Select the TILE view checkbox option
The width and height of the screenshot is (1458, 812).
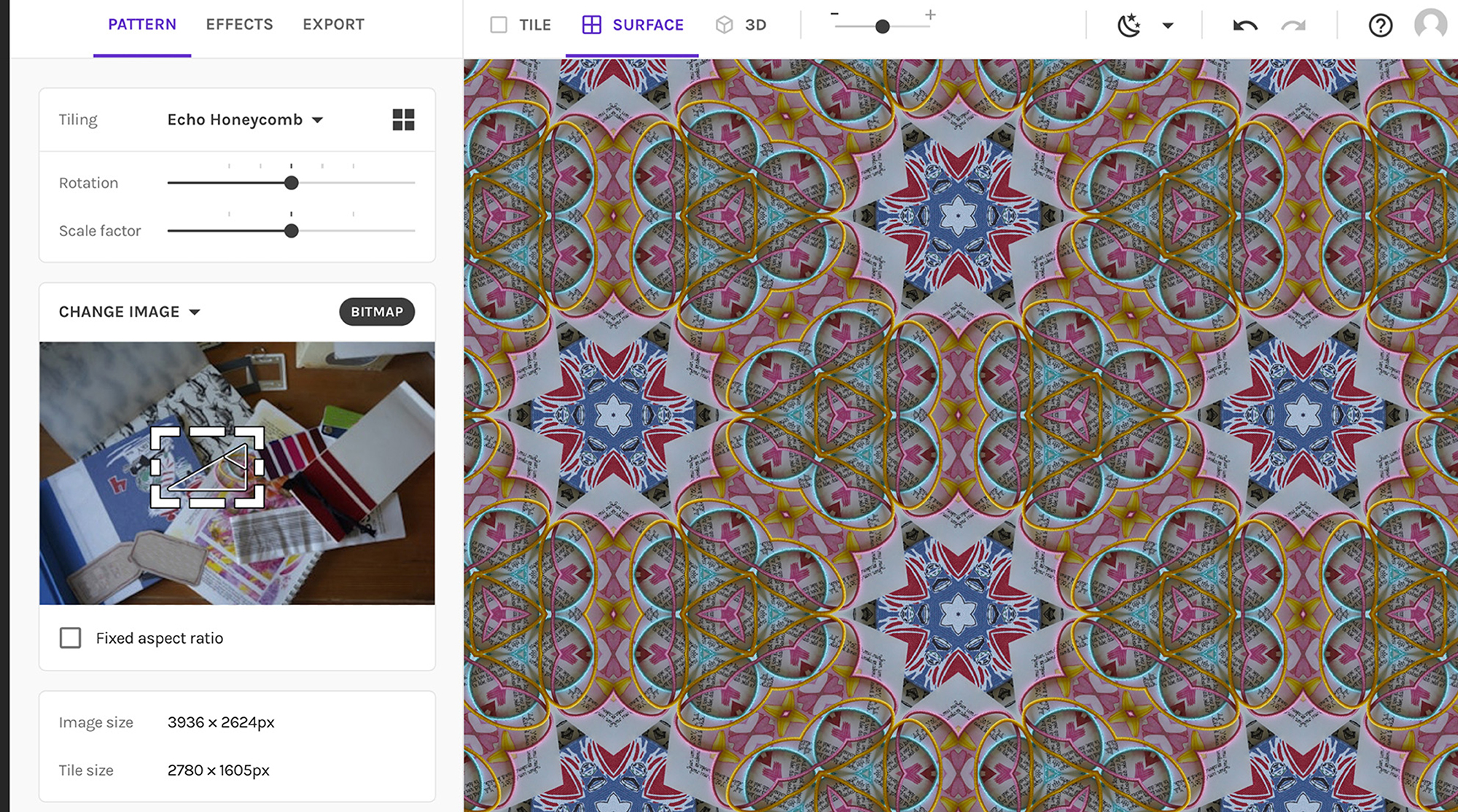[x=521, y=25]
